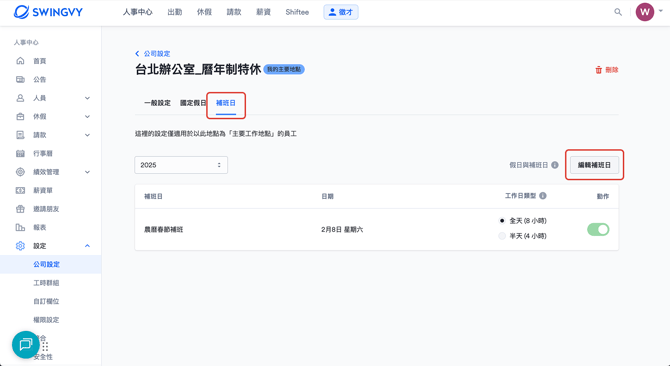The image size is (670, 366).
Task: Select 半天 (4 小時) radio button
Action: [x=502, y=236]
